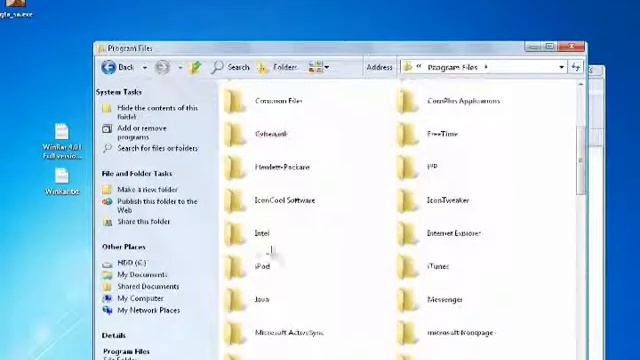Click Make a new folder link
Image resolution: width=640 pixels, height=360 pixels.
coord(147,189)
